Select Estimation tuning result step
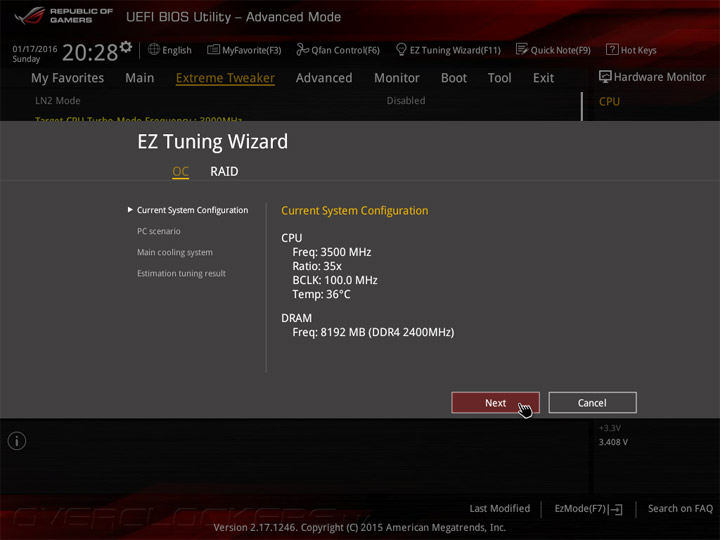Image resolution: width=720 pixels, height=540 pixels. click(x=181, y=273)
